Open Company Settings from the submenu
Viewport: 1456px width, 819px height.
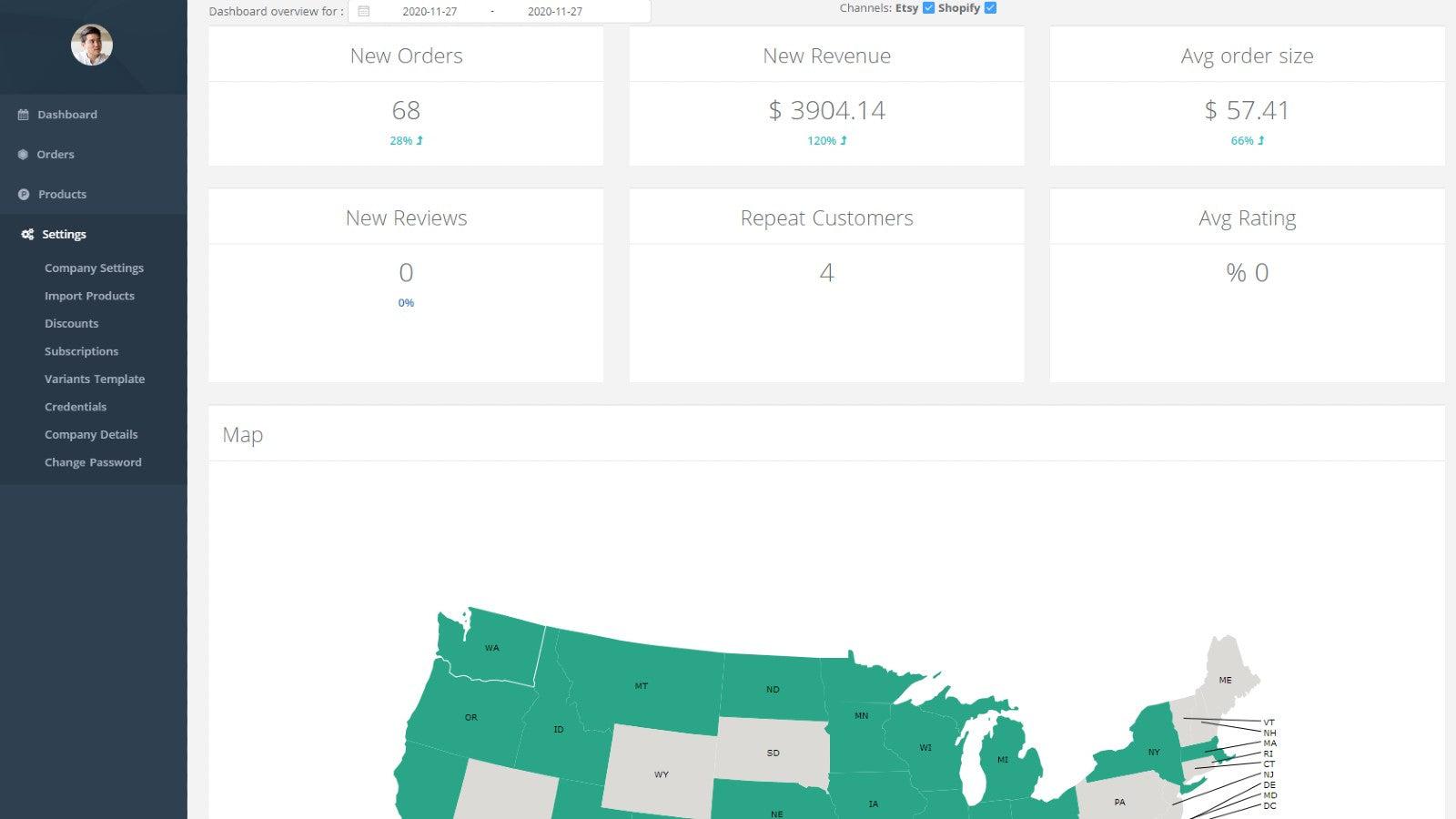click(94, 268)
